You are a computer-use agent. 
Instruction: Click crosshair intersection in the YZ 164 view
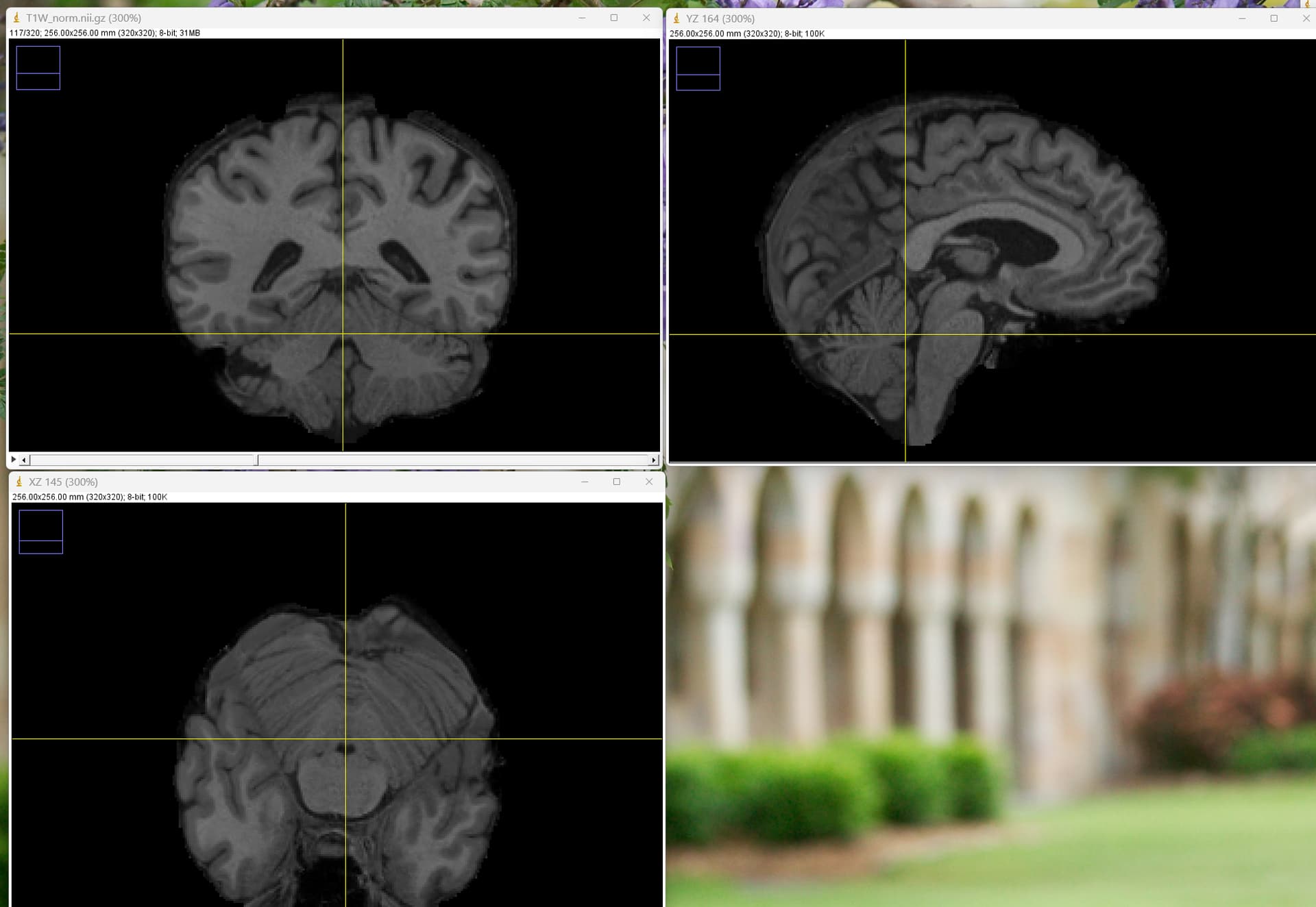pos(905,334)
